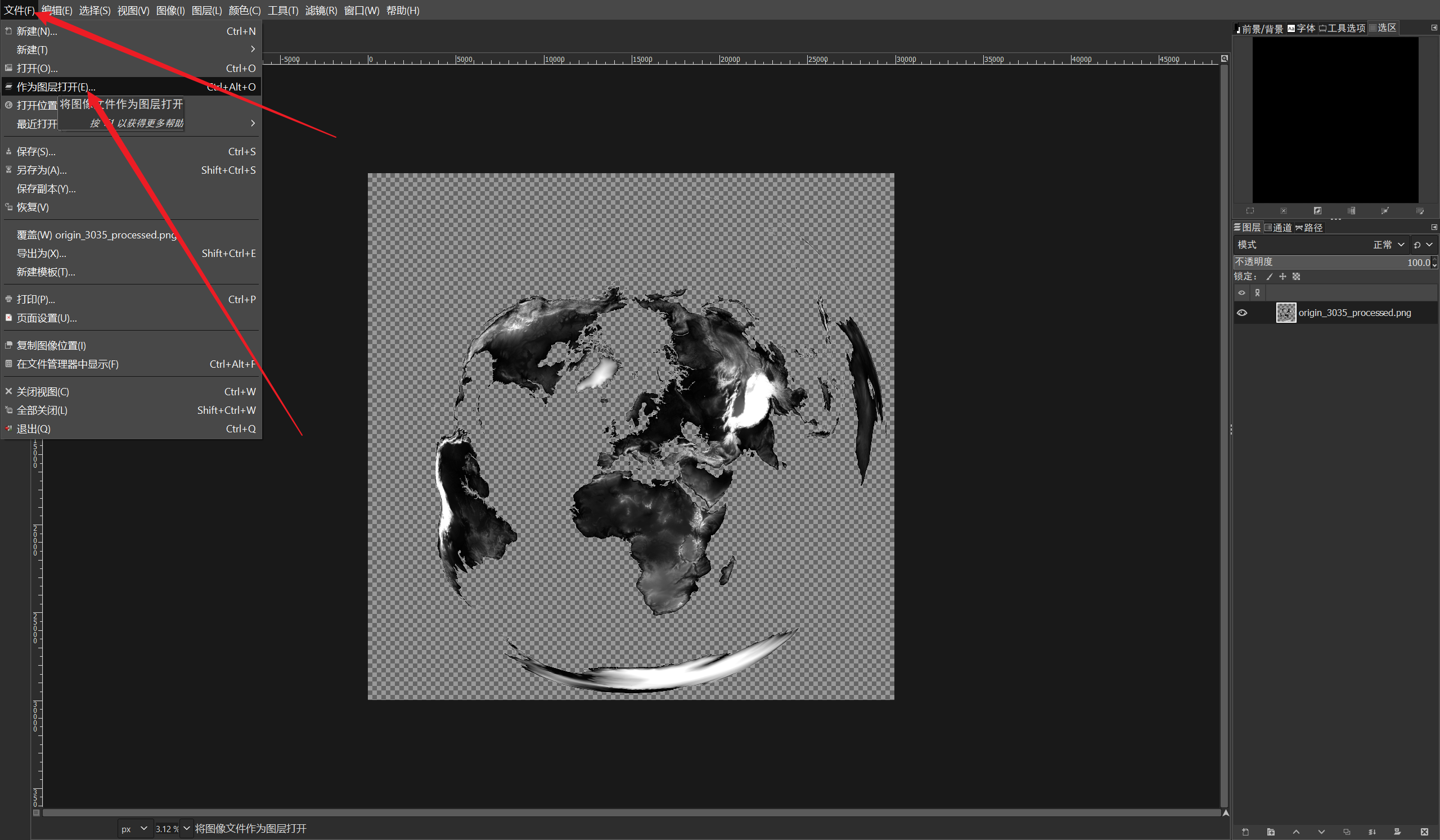The image size is (1440, 840).
Task: Toggle lock position and size
Action: [1283, 277]
